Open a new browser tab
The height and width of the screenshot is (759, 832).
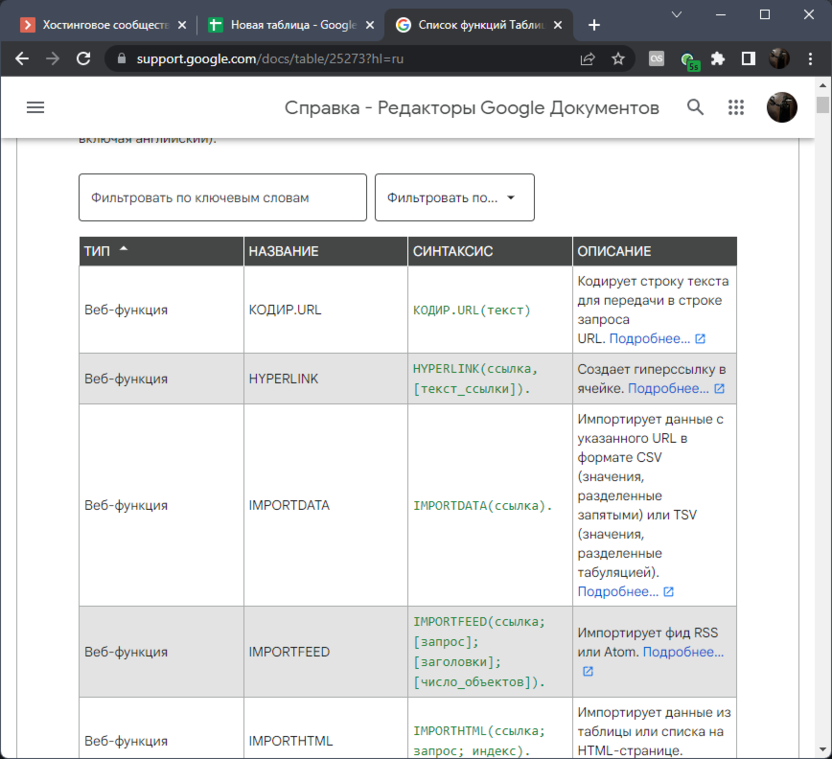(594, 25)
